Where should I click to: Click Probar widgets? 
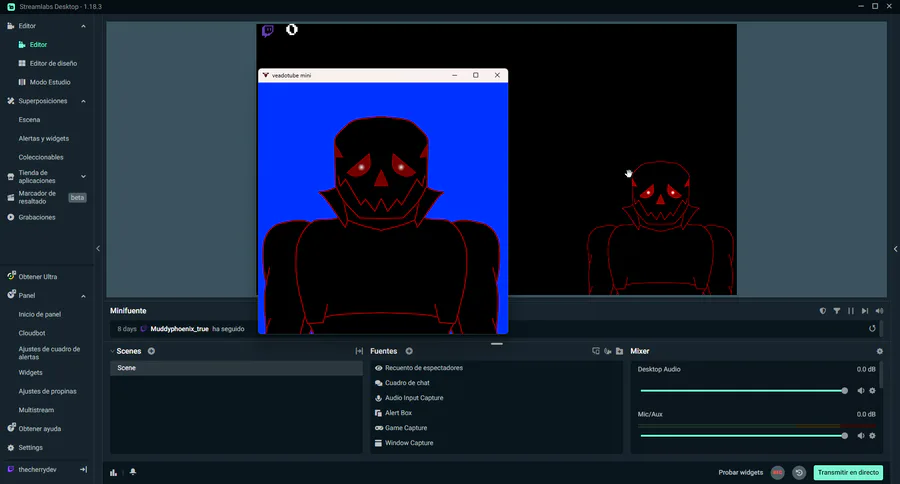[740, 473]
